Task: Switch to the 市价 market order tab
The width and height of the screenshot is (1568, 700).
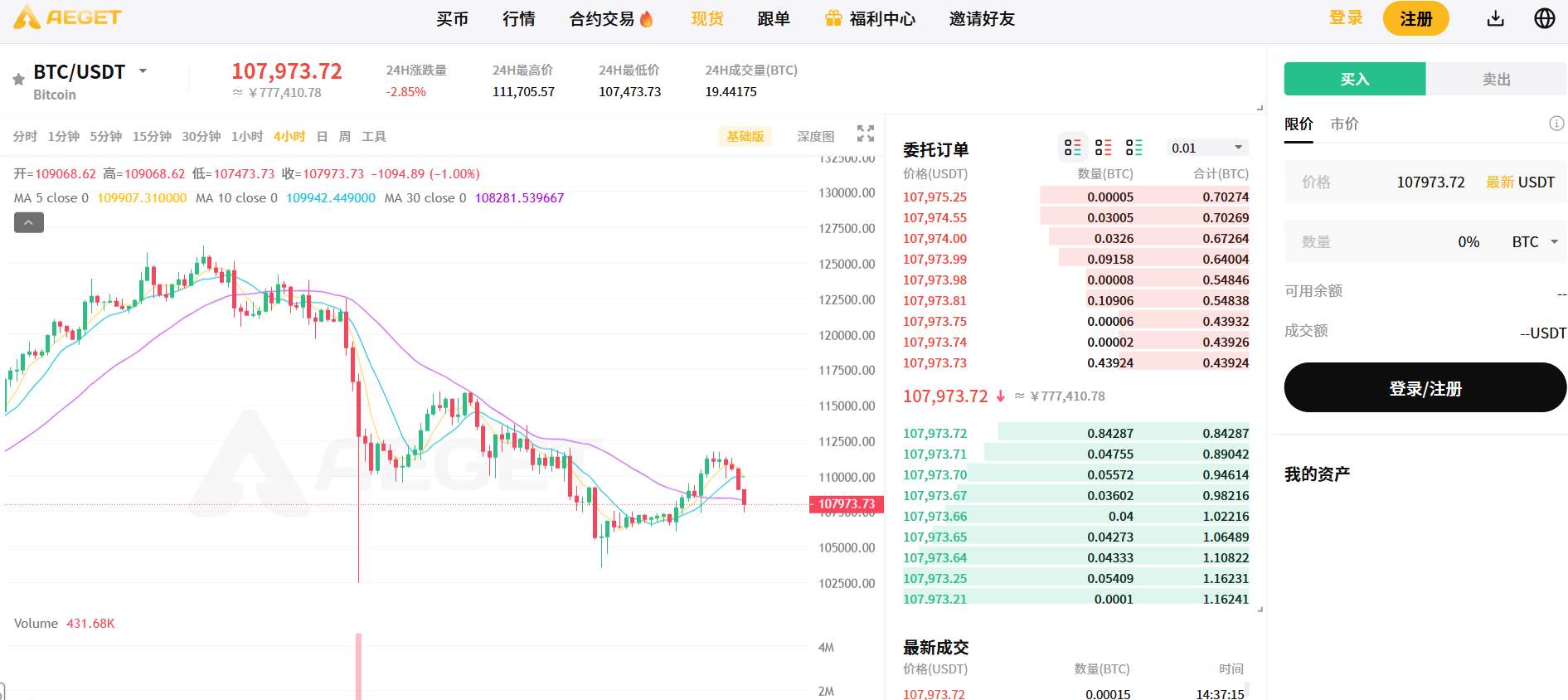Action: 1344,124
